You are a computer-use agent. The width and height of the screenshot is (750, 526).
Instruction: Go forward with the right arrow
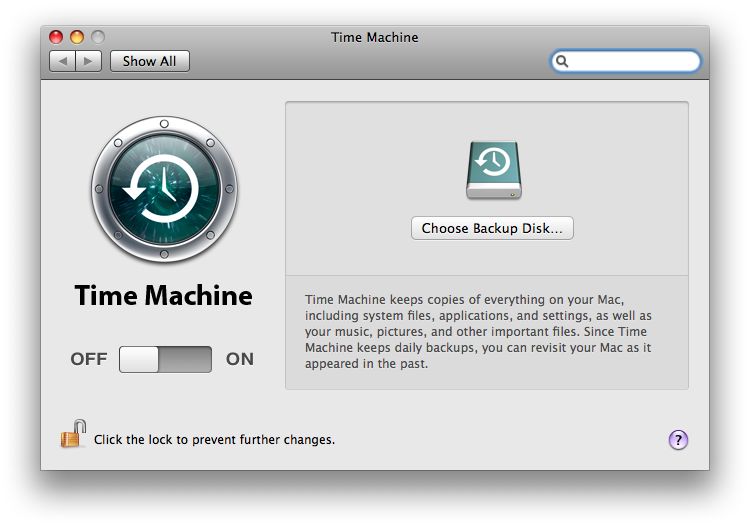[88, 61]
